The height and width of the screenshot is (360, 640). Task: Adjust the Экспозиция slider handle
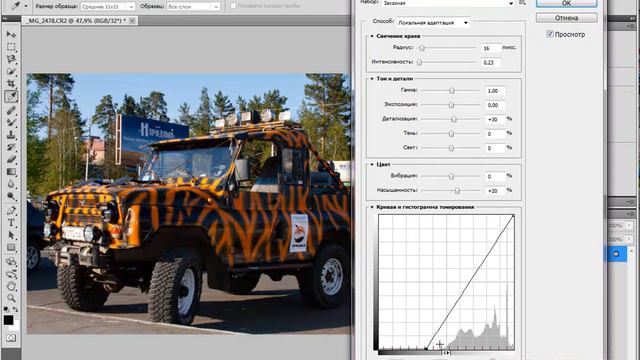451,105
